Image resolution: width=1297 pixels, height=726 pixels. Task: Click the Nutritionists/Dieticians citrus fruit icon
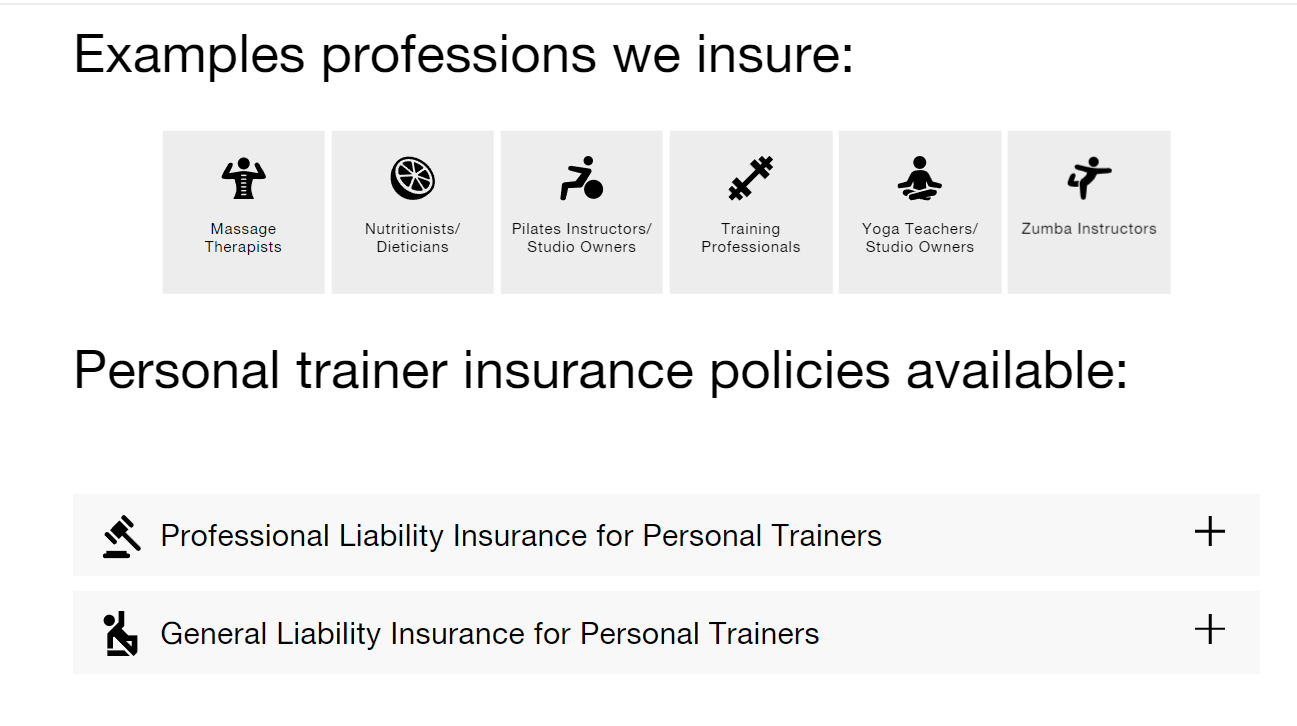pos(412,178)
